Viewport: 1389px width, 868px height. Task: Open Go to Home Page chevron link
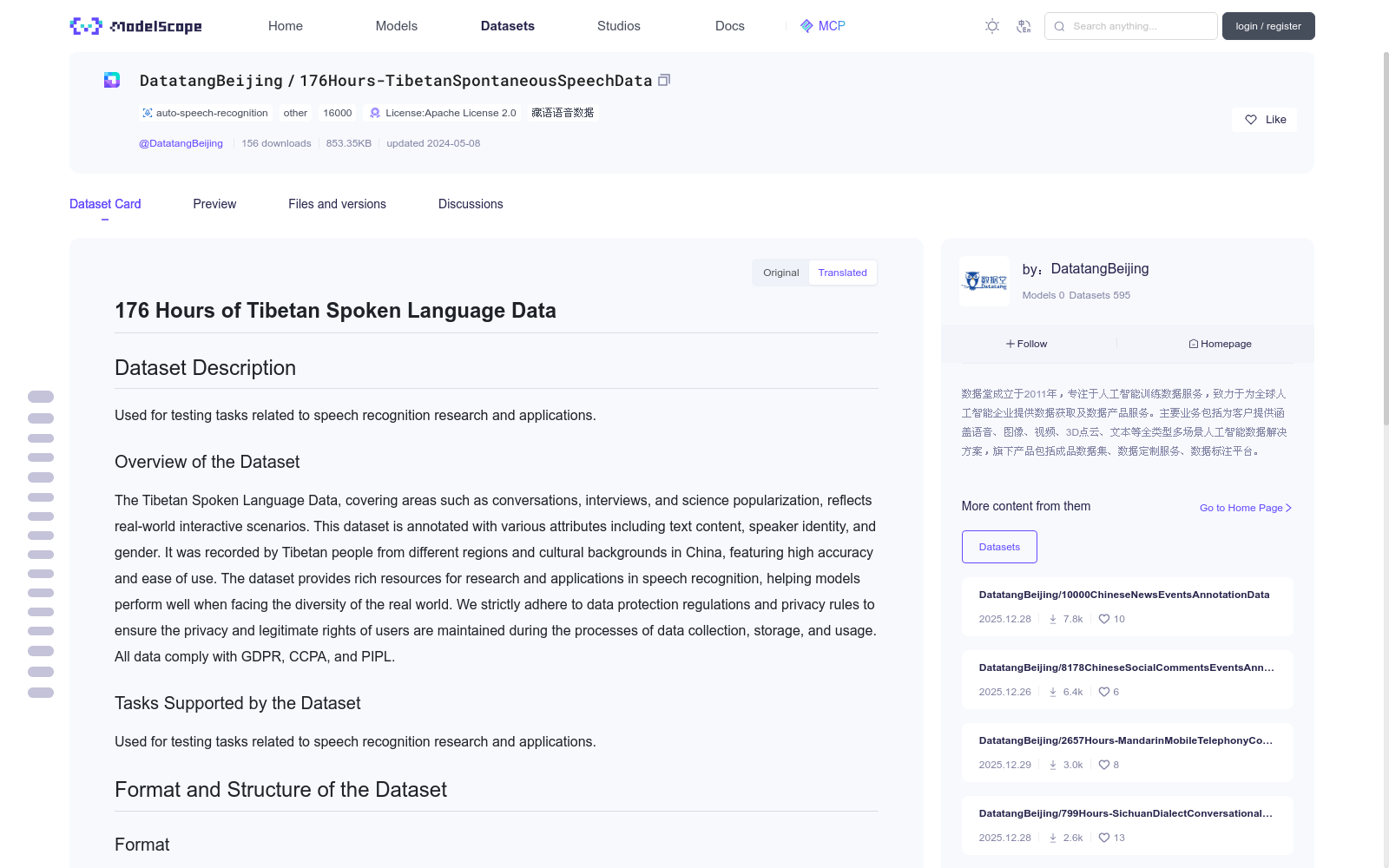pyautogui.click(x=1246, y=508)
